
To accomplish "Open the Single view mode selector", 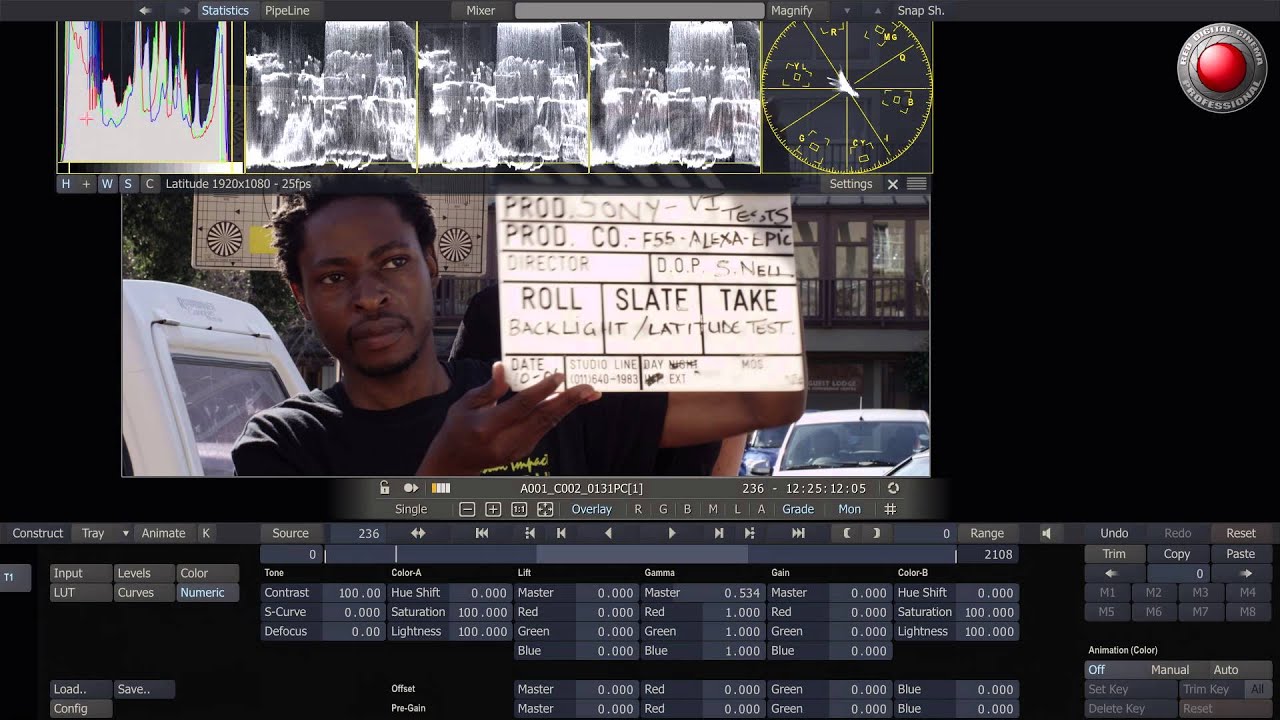I will coord(411,509).
